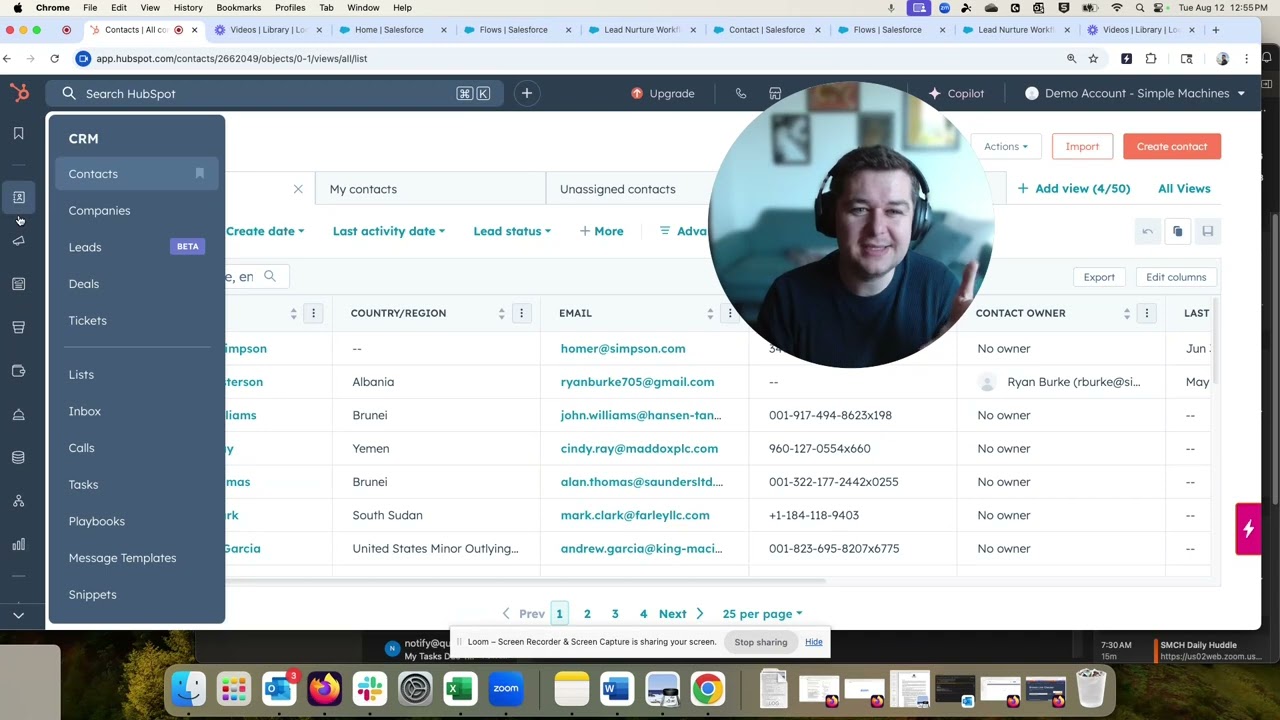This screenshot has height=720, width=1280.
Task: Open Zoom in the Dock
Action: coord(505,689)
